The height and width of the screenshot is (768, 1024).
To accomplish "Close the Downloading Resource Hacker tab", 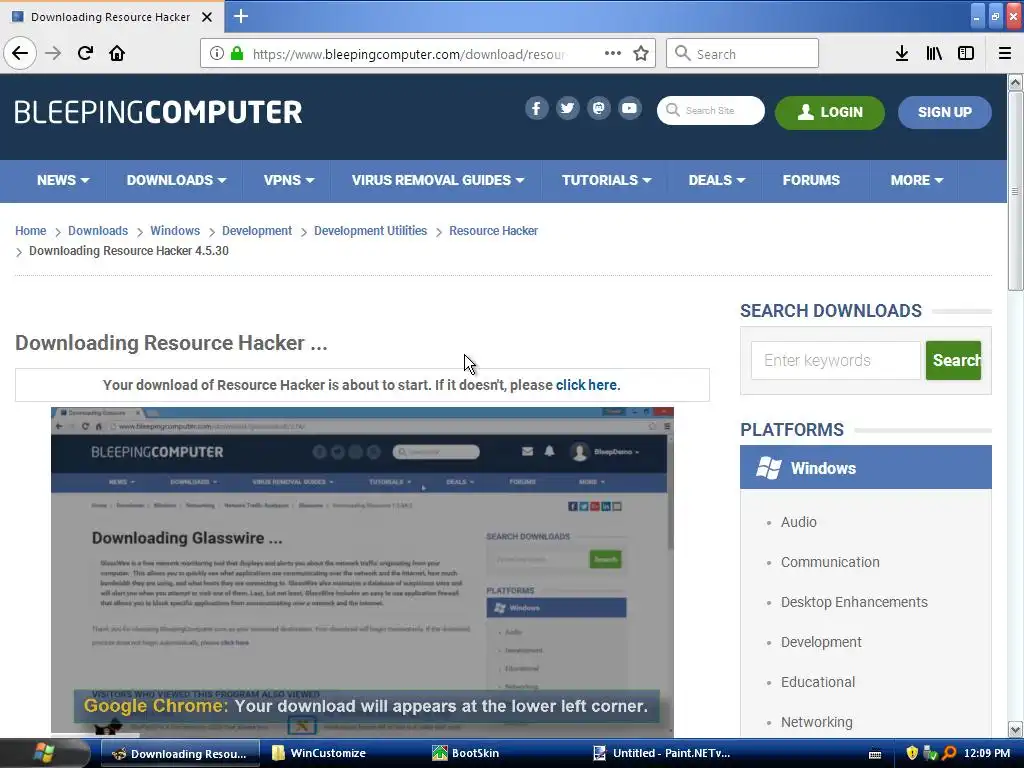I will [x=207, y=17].
